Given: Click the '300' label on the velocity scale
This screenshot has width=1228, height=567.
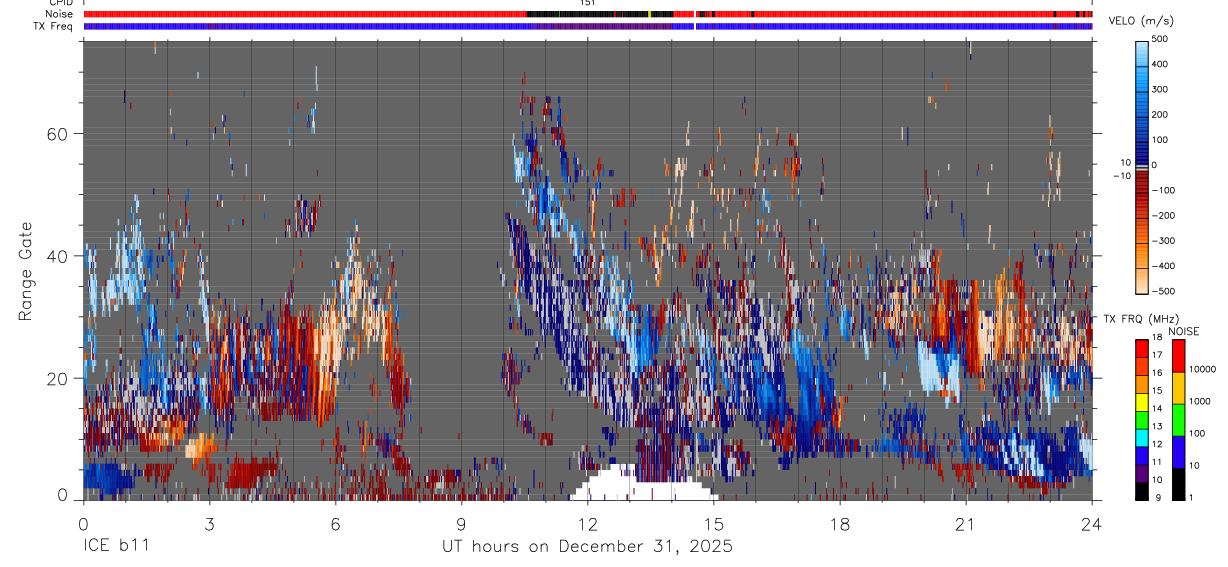Looking at the screenshot, I should coord(1160,89).
